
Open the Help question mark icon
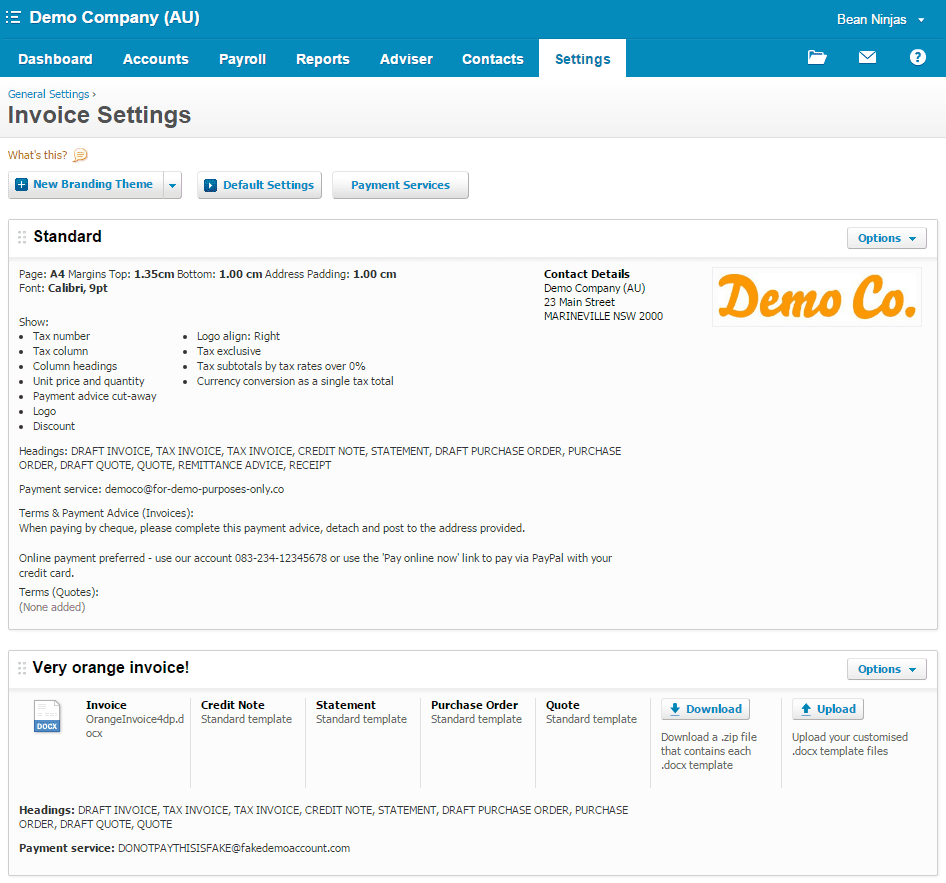pos(918,57)
